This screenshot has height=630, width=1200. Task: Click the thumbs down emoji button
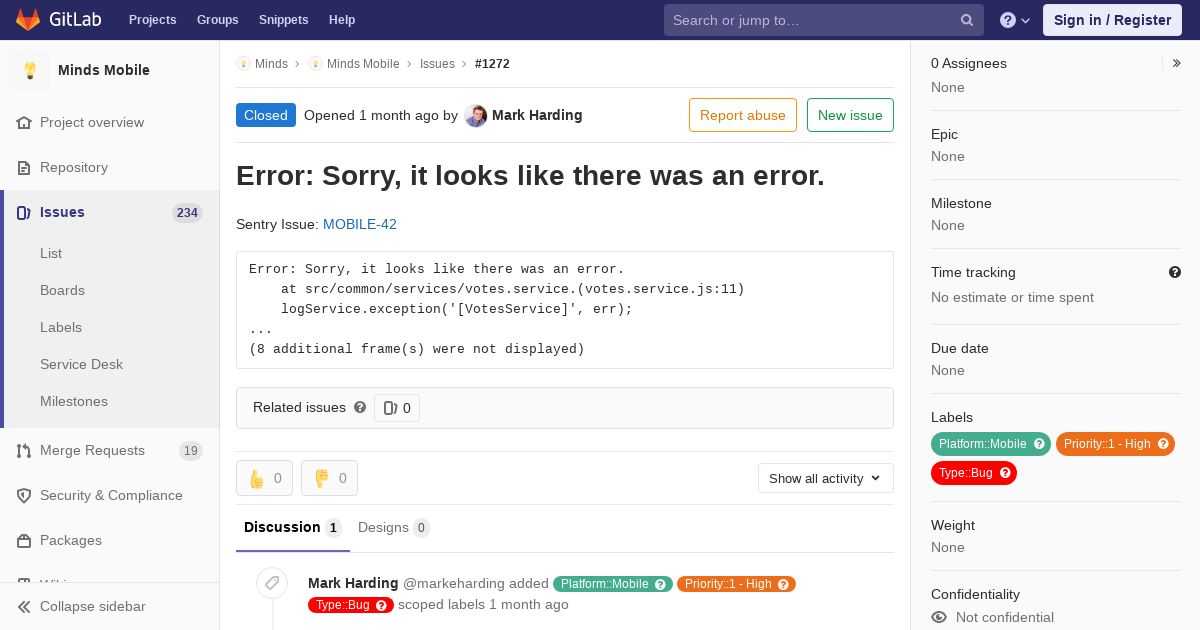tap(329, 478)
